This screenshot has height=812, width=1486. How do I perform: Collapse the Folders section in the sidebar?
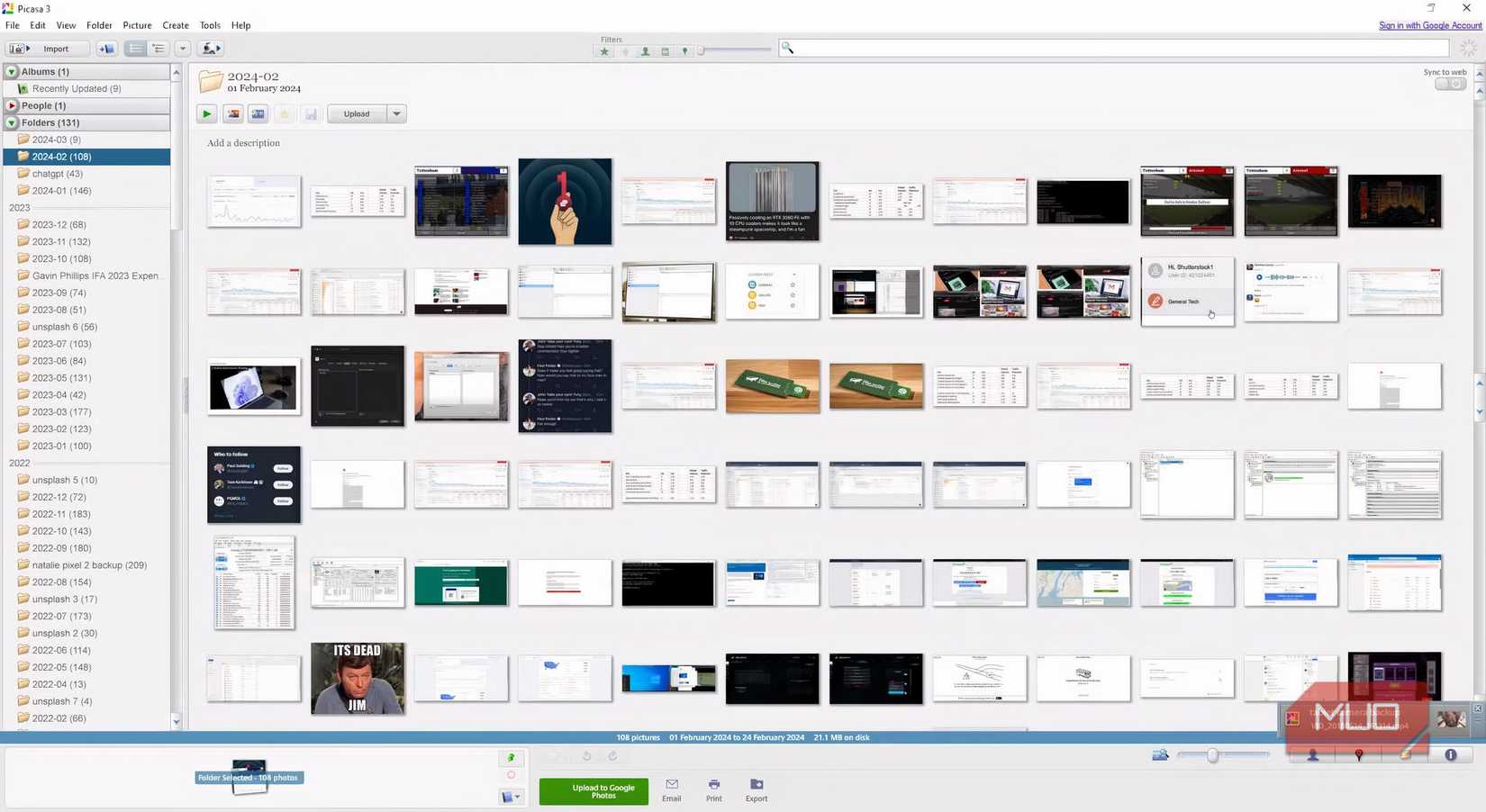10,122
